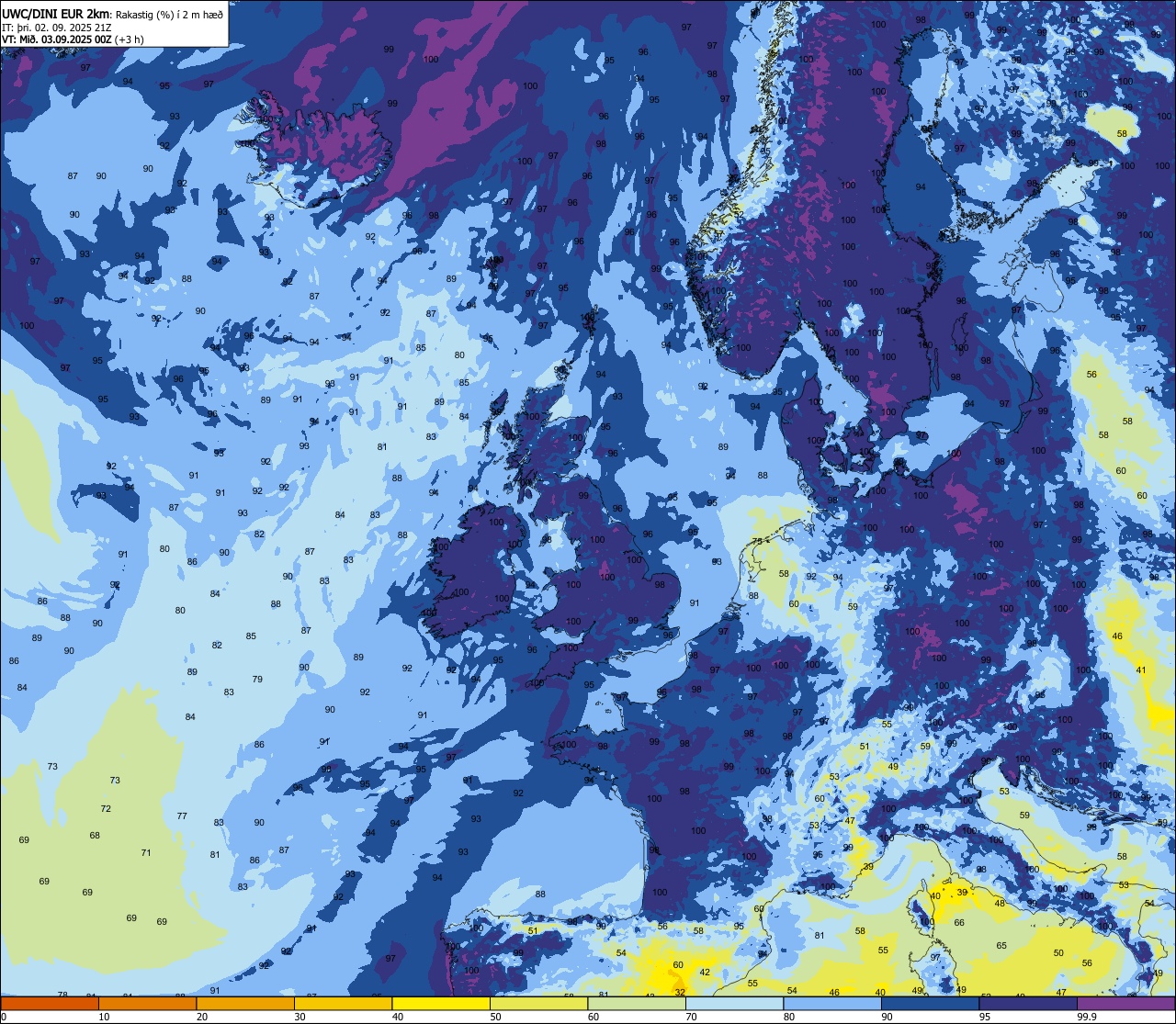Click the humidity value "72" on the map
Image resolution: width=1176 pixels, height=1024 pixels.
click(106, 808)
